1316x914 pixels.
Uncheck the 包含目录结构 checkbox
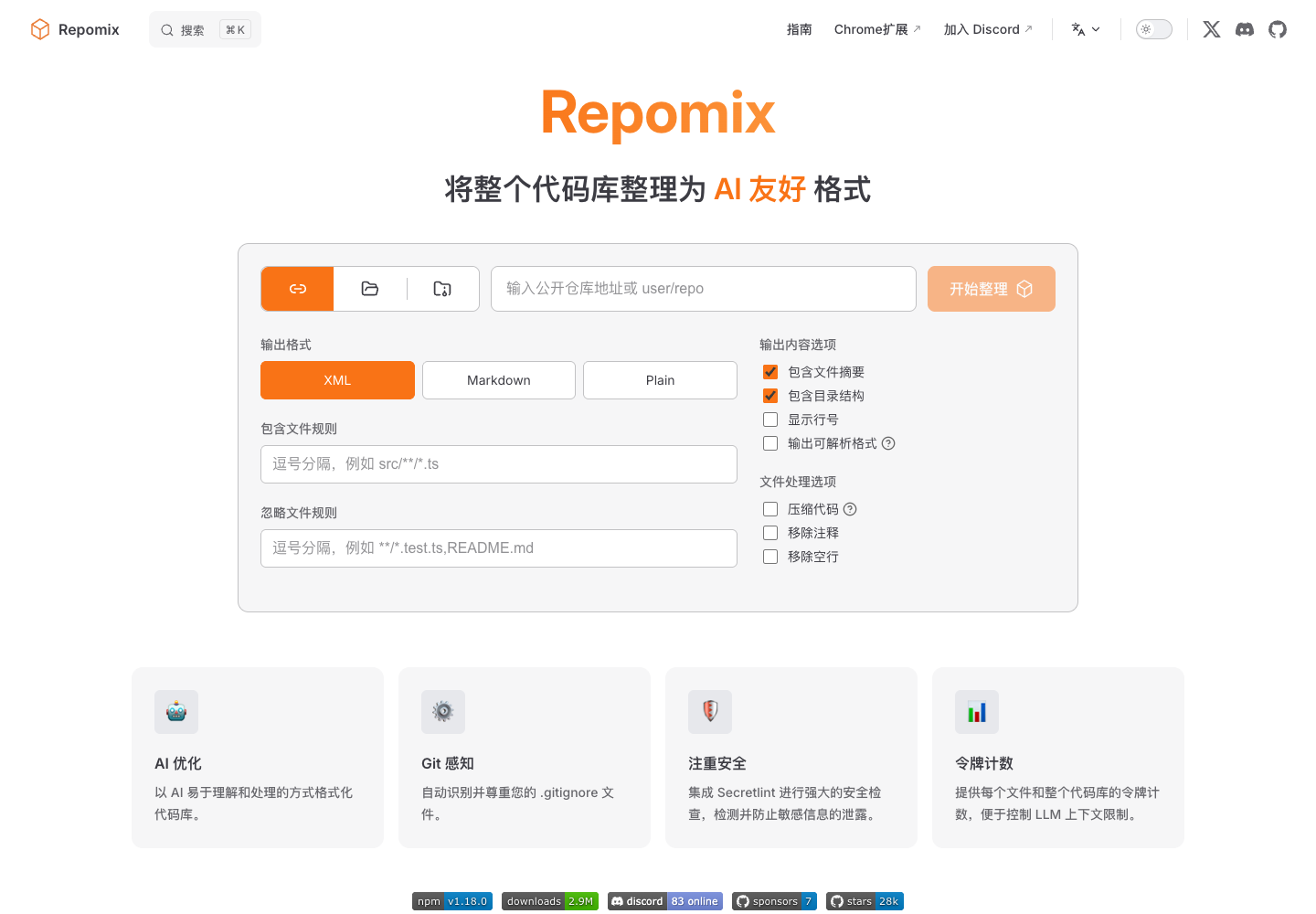pos(770,396)
